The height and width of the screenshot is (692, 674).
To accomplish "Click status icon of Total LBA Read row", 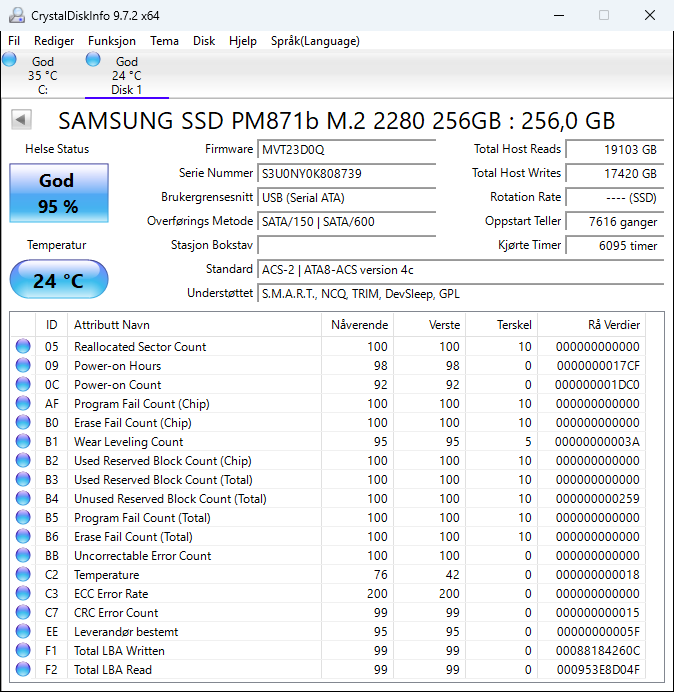I will tap(23, 669).
